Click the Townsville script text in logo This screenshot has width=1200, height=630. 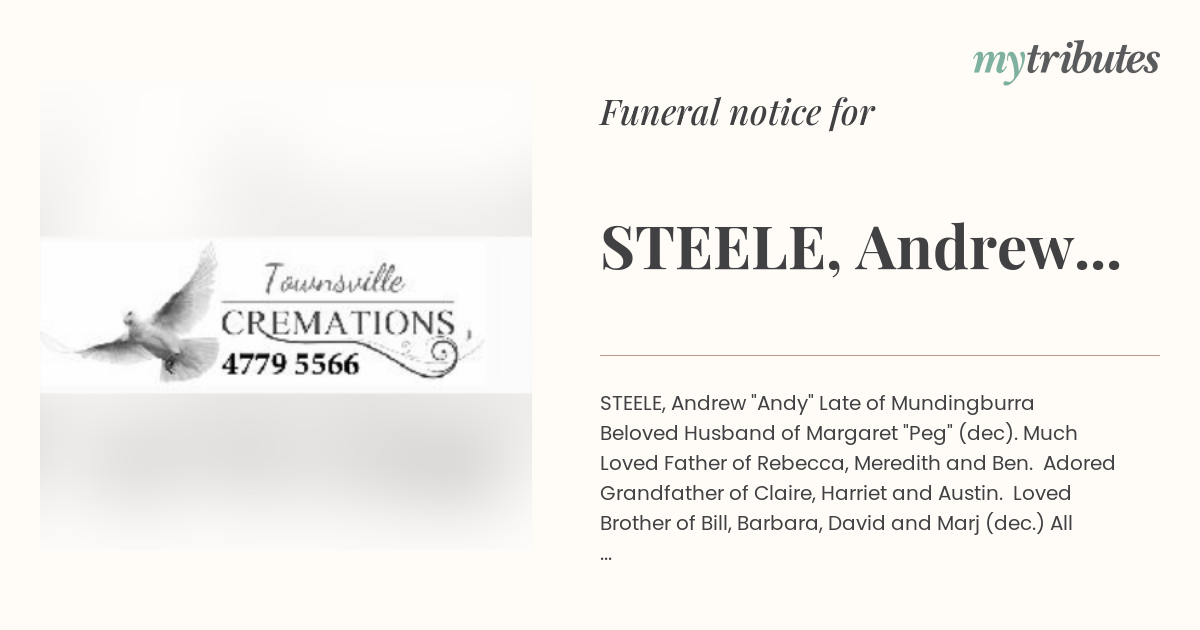335,279
